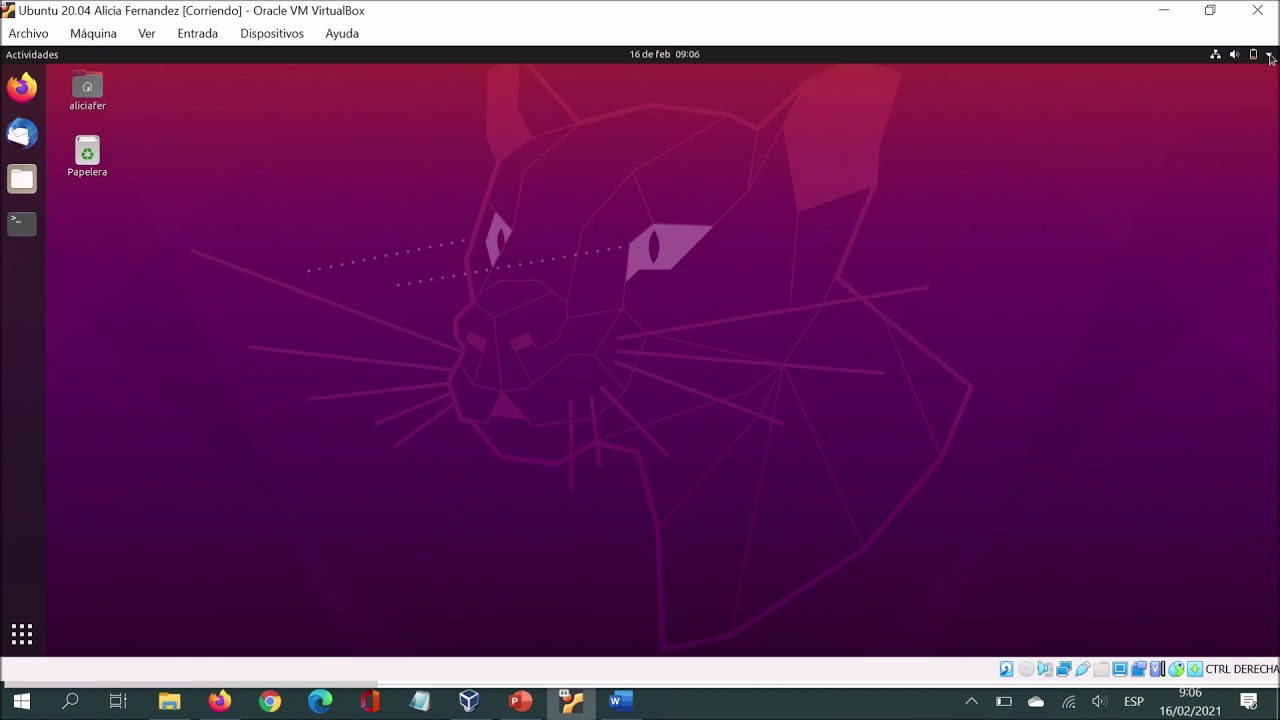Open the notepad app on the Windows taskbar
The width and height of the screenshot is (1280, 720).
[420, 701]
